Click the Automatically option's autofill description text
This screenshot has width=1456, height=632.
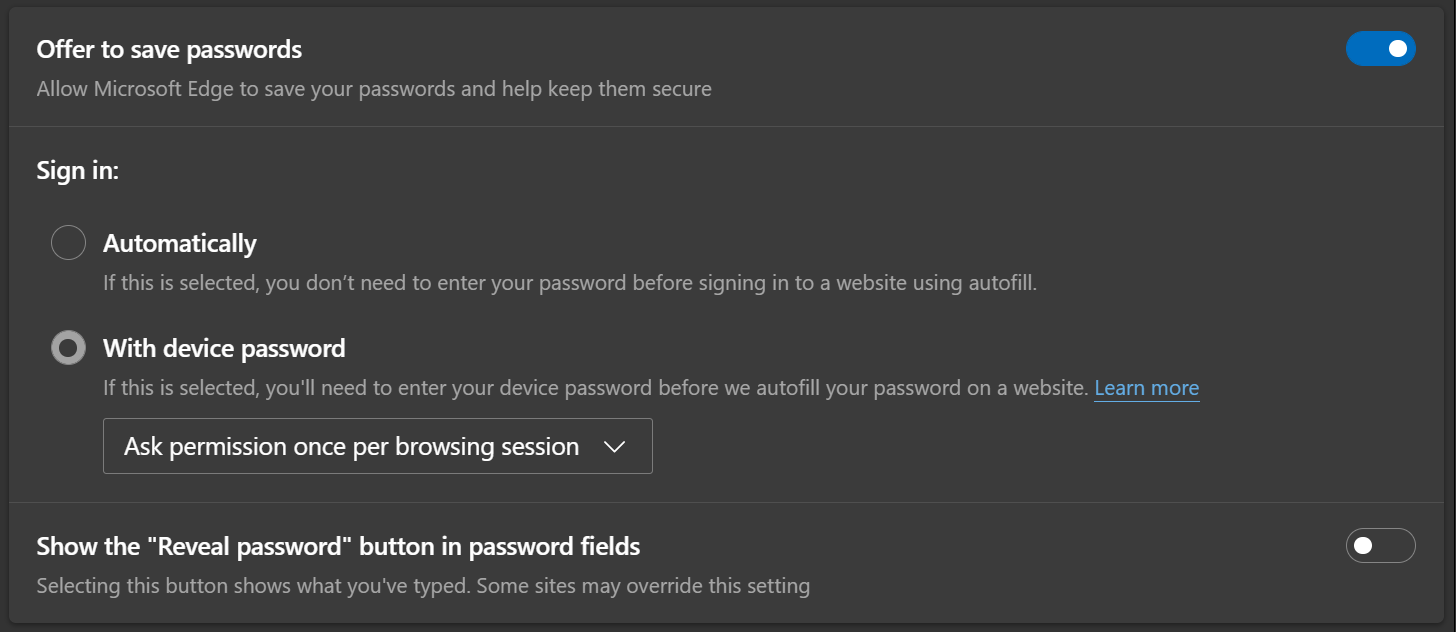[570, 283]
